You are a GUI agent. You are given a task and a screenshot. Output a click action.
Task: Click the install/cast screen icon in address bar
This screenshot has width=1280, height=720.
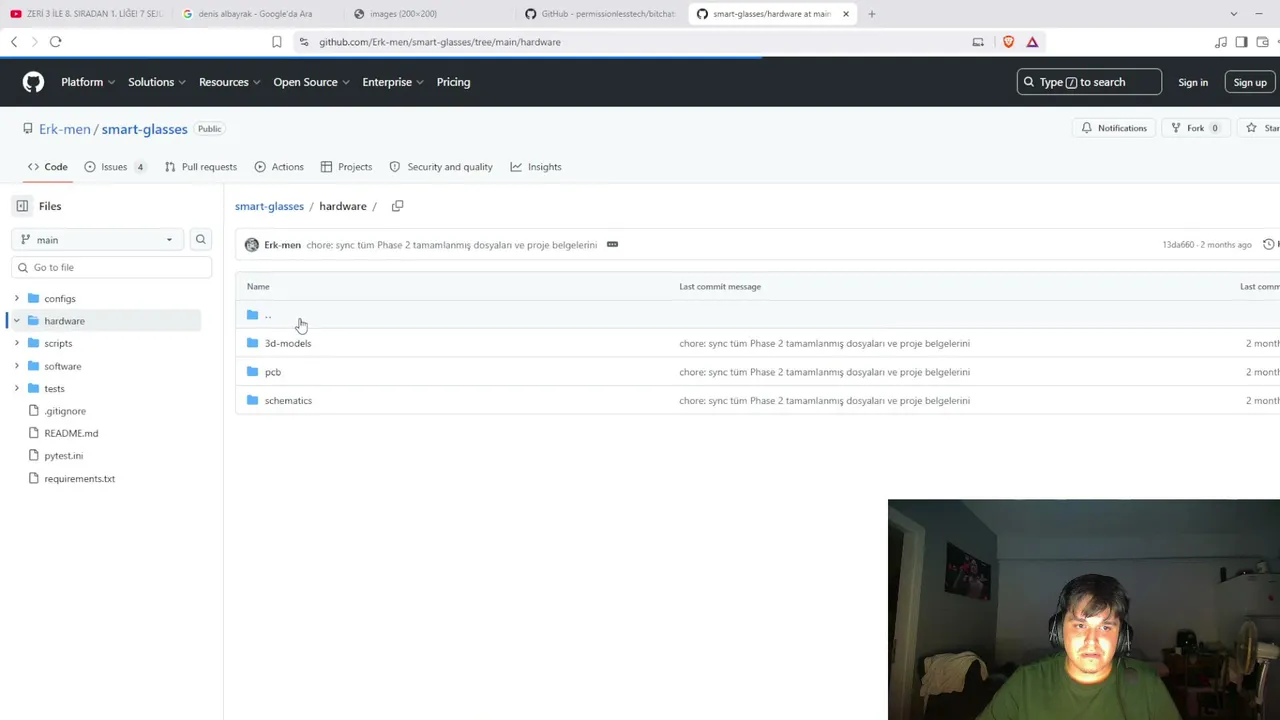coord(978,42)
